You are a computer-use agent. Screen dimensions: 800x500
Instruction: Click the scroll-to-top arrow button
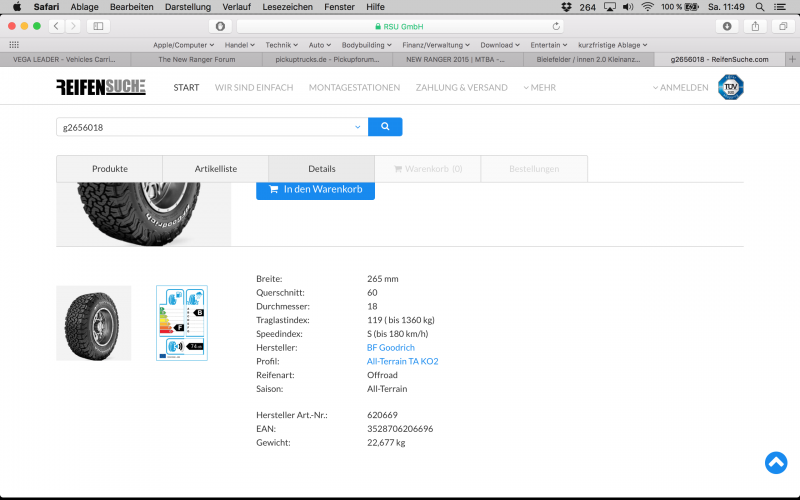point(776,463)
